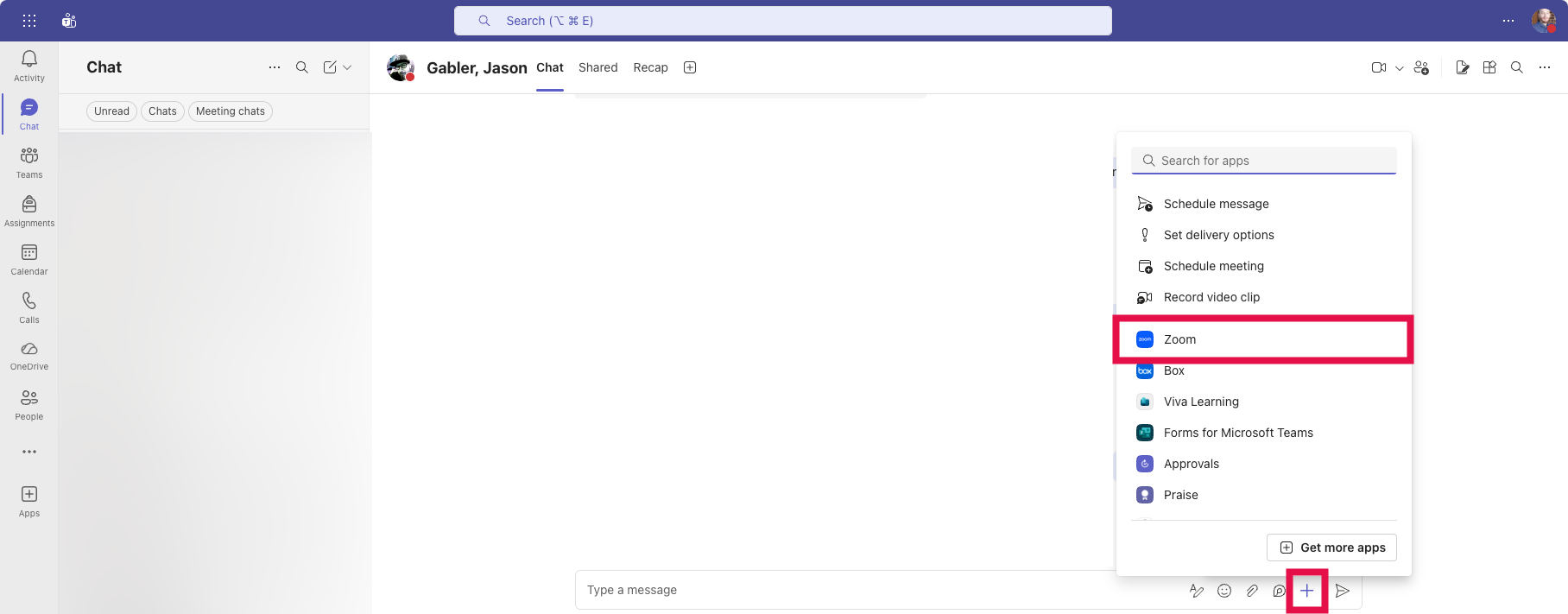Select Chat in the left sidebar
This screenshot has height=614, width=1568.
pyautogui.click(x=29, y=114)
